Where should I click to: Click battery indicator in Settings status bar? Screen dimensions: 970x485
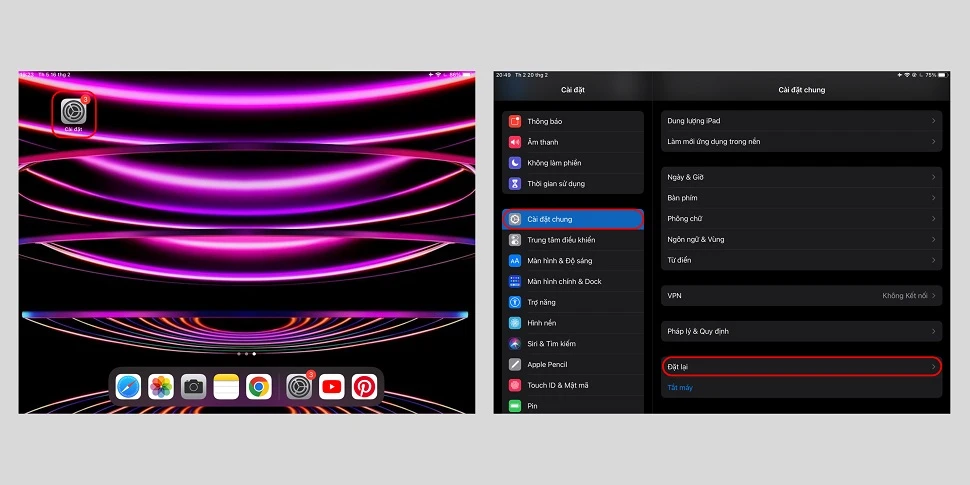[942, 75]
